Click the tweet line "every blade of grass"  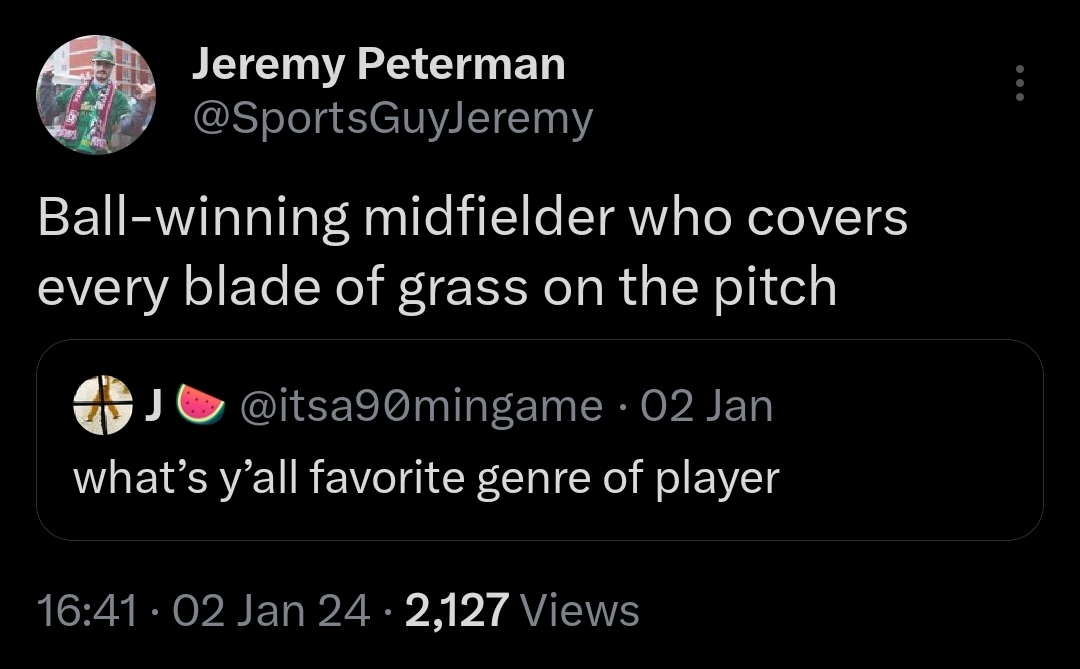(x=287, y=287)
